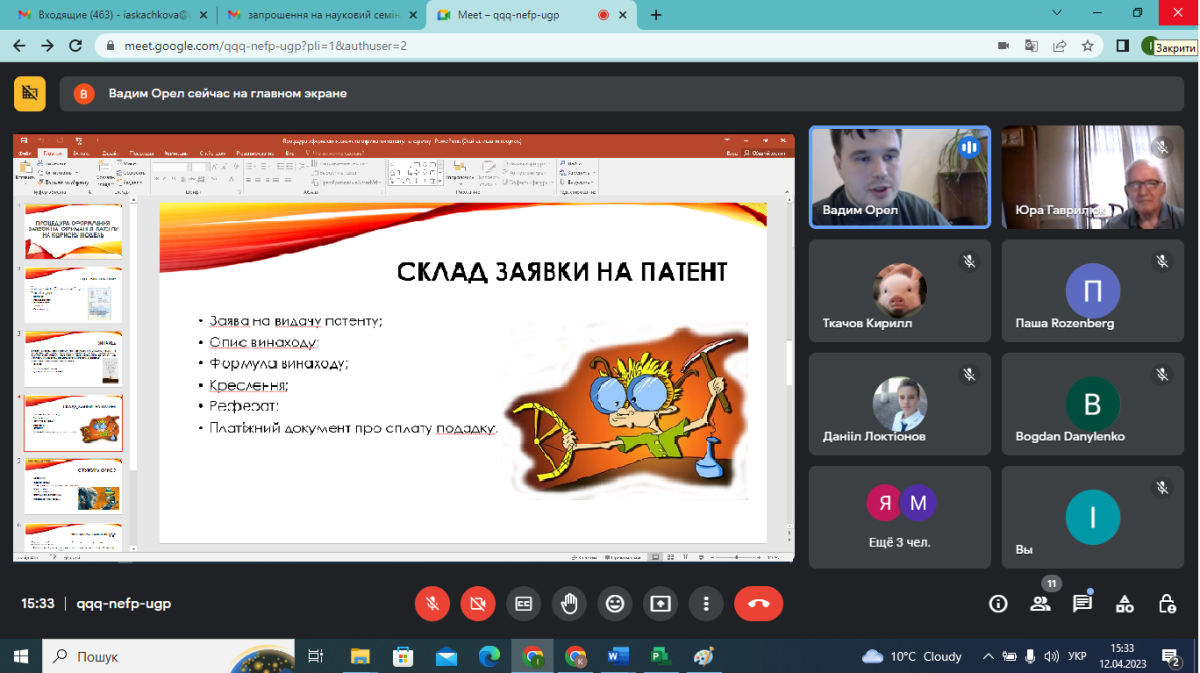Image resolution: width=1200 pixels, height=673 pixels.
Task: Expand hidden system tray icons
Action: point(988,657)
